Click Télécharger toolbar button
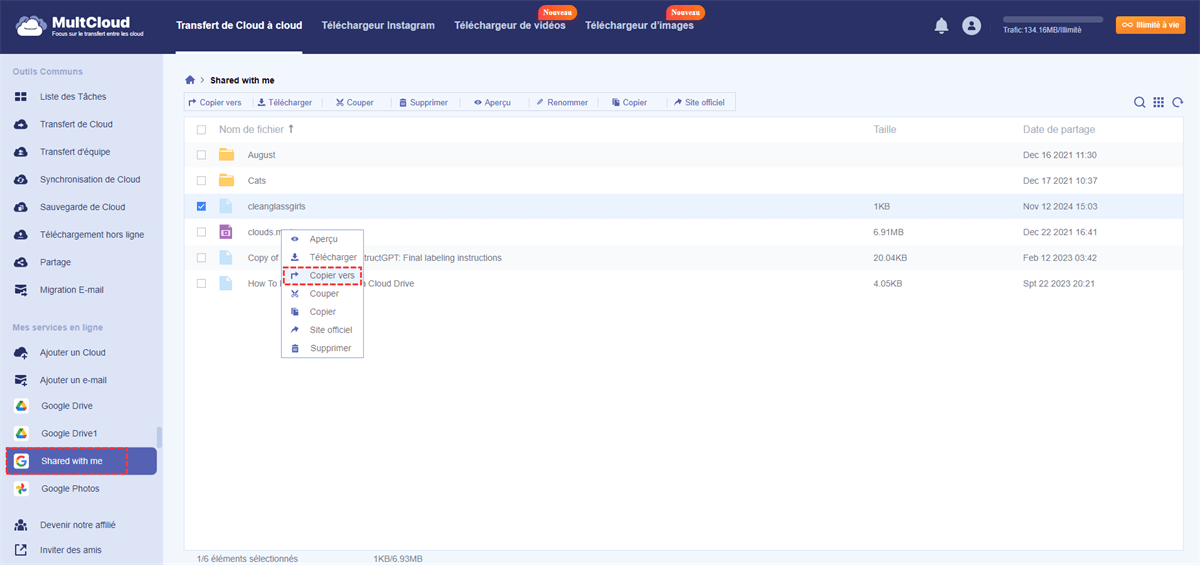 pos(285,102)
